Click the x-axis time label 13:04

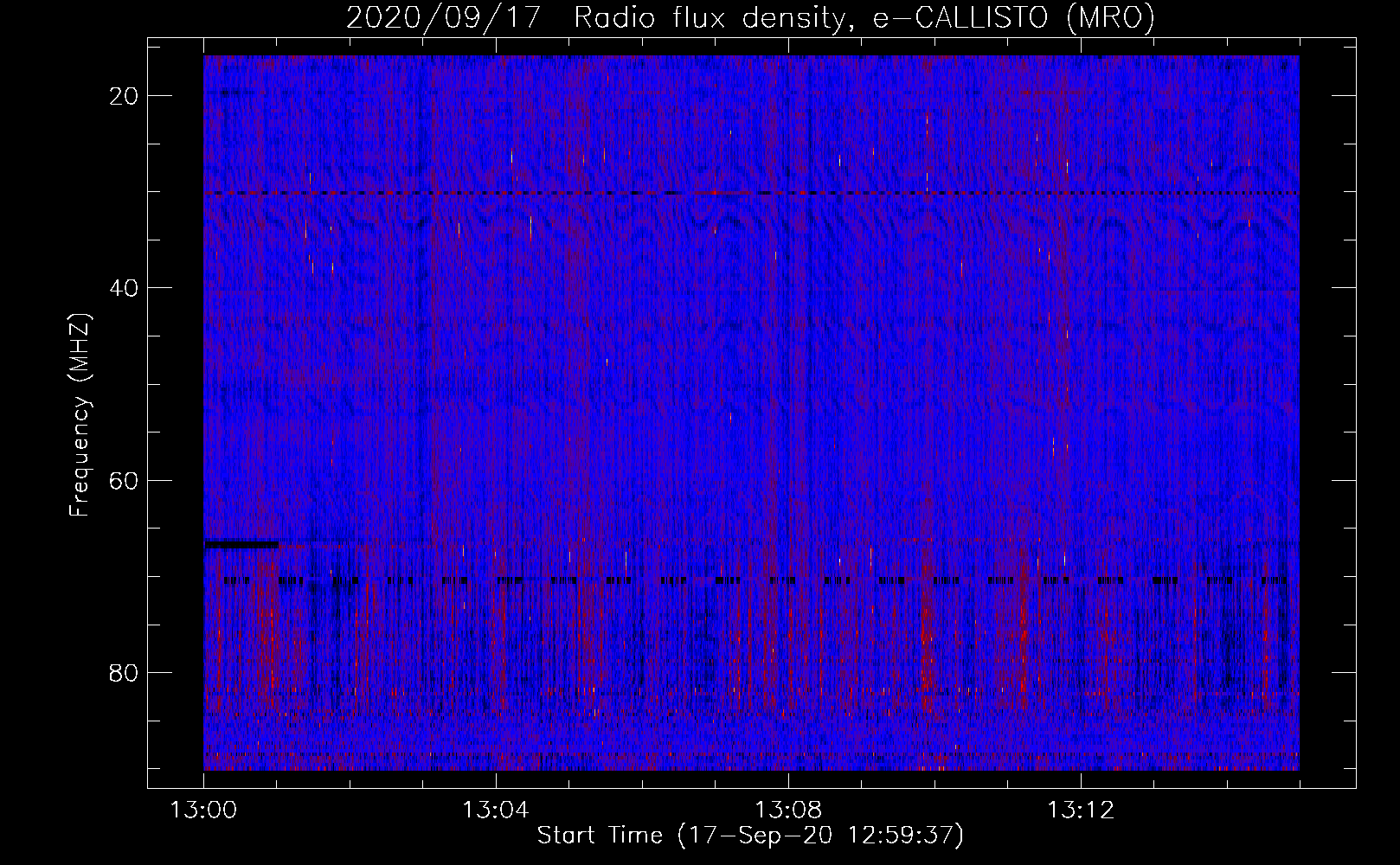pyautogui.click(x=496, y=811)
